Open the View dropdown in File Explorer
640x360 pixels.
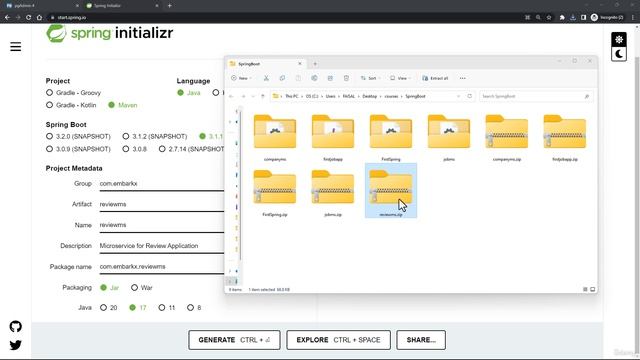pyautogui.click(x=400, y=78)
